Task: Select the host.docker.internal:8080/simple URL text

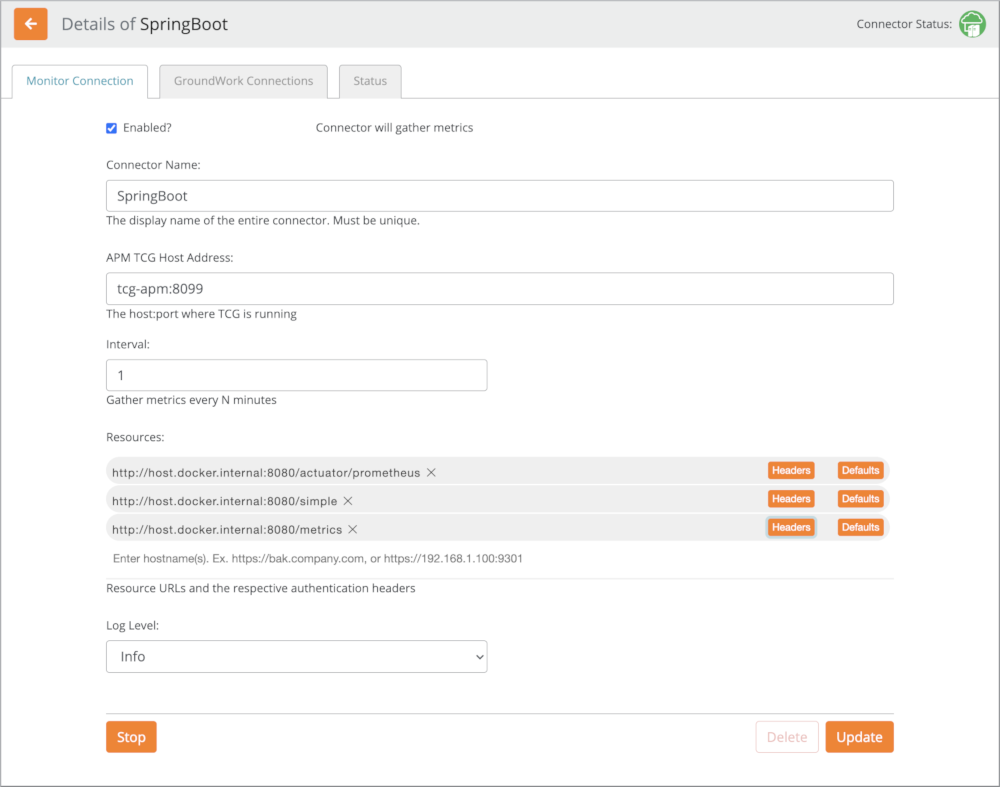Action: pos(224,501)
